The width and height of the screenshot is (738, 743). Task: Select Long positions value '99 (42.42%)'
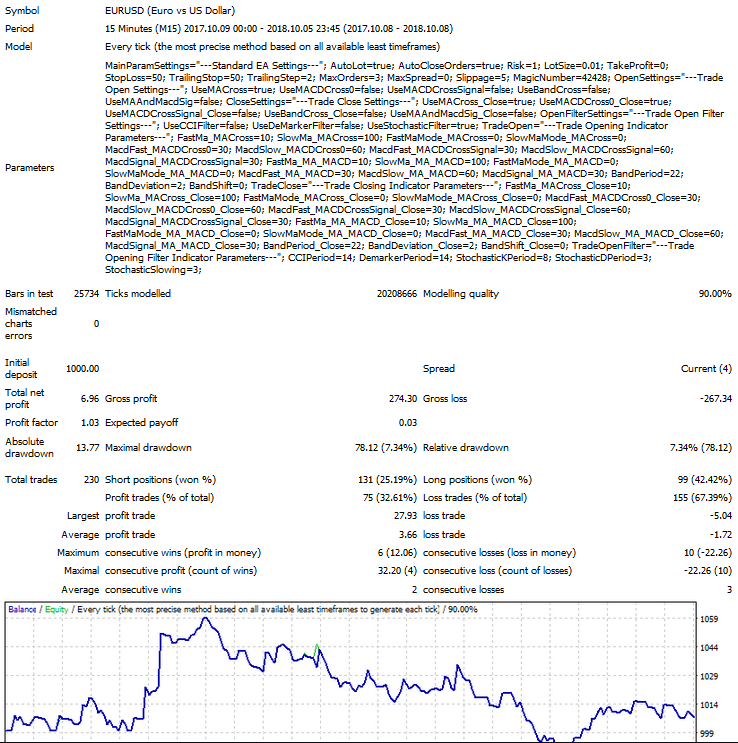tap(704, 480)
